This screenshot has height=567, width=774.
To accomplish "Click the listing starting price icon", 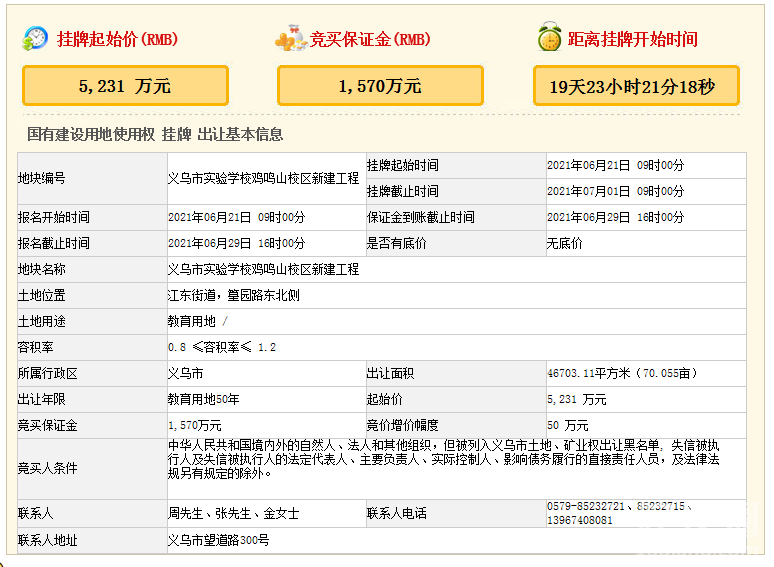I will tap(35, 39).
